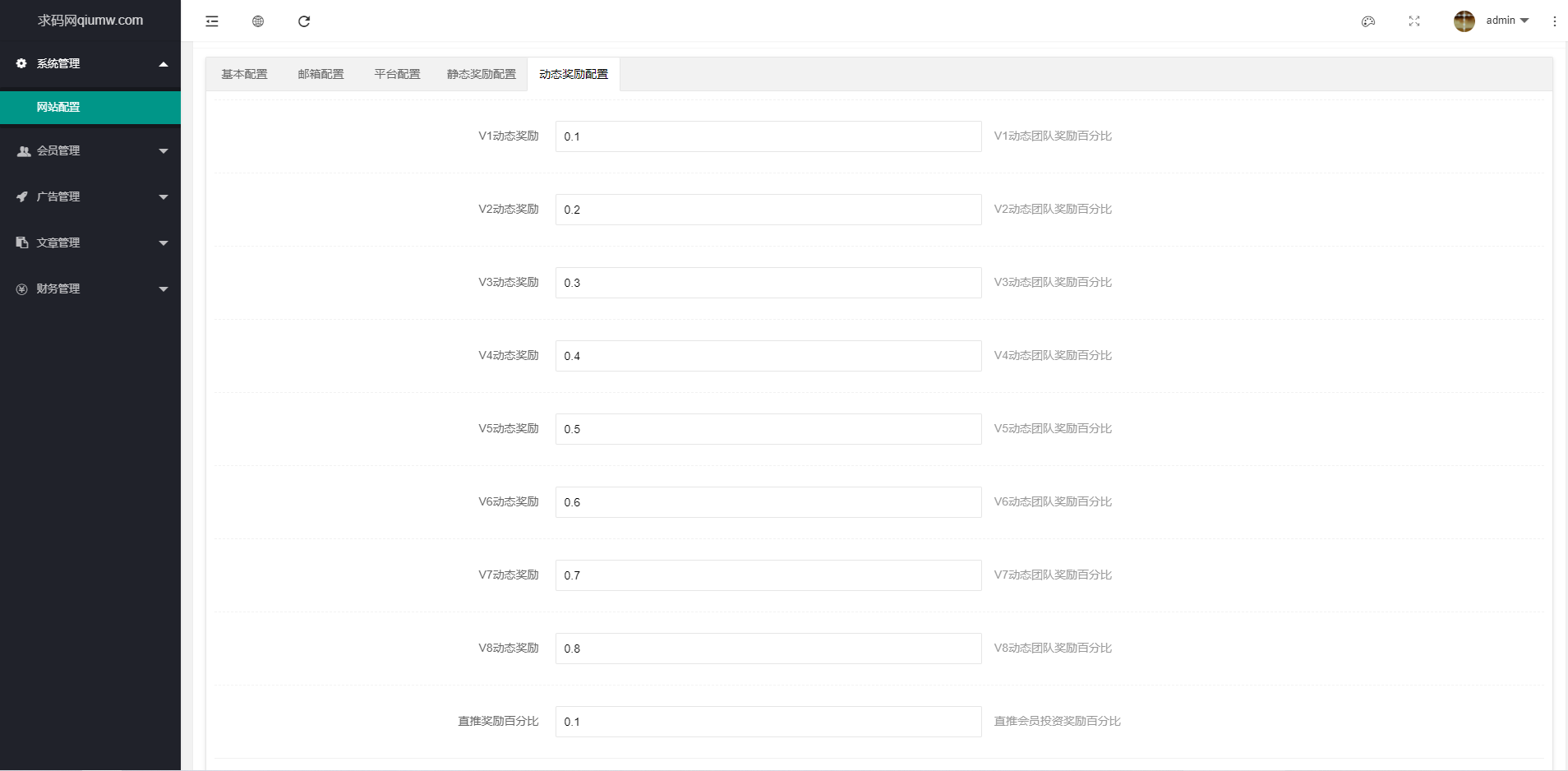Click the 广告管理 menu label

coord(58,196)
